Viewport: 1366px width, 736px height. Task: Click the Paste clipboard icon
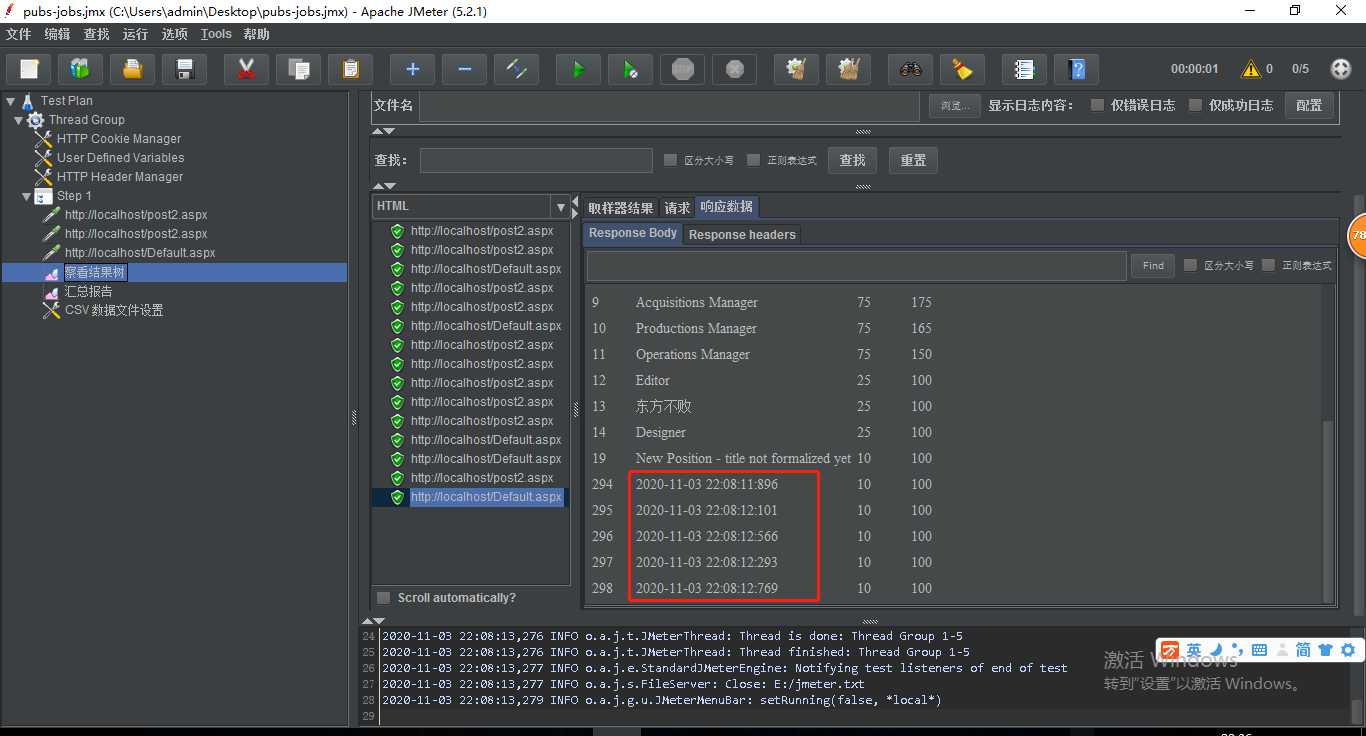pos(351,69)
